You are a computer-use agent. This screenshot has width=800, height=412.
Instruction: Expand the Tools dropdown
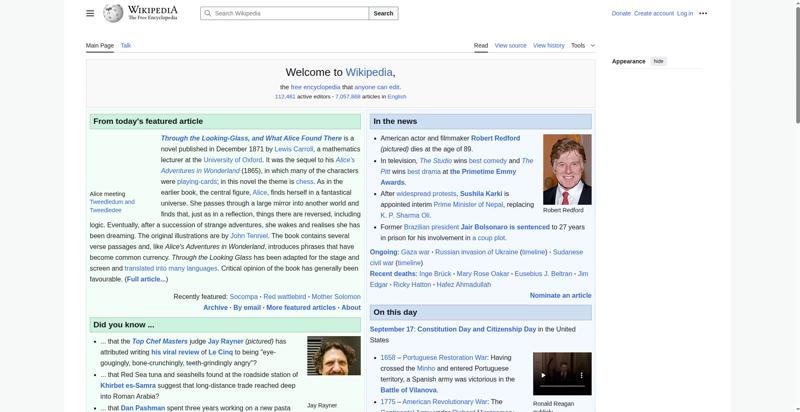coord(583,45)
